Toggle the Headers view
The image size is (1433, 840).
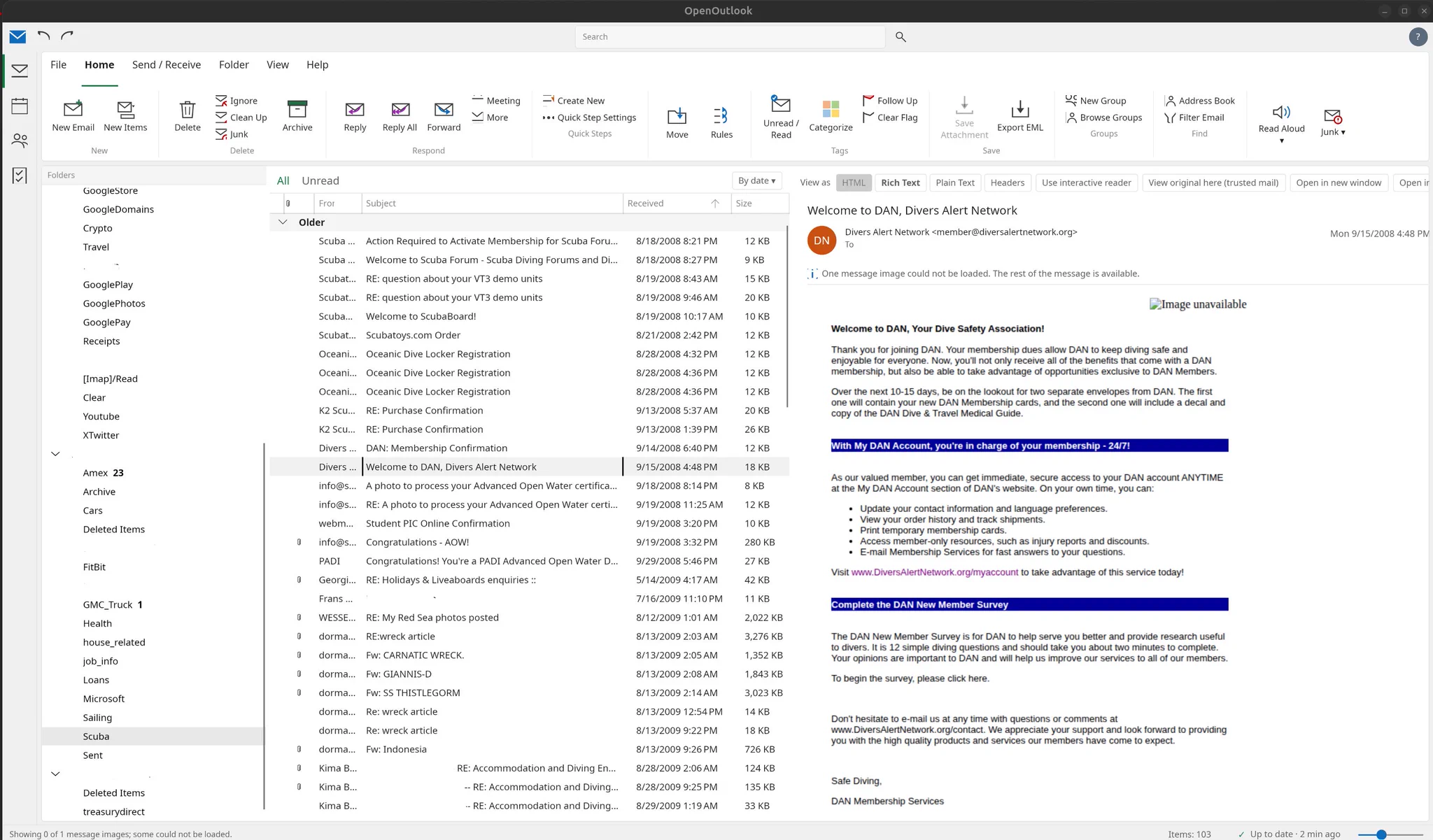(1007, 183)
